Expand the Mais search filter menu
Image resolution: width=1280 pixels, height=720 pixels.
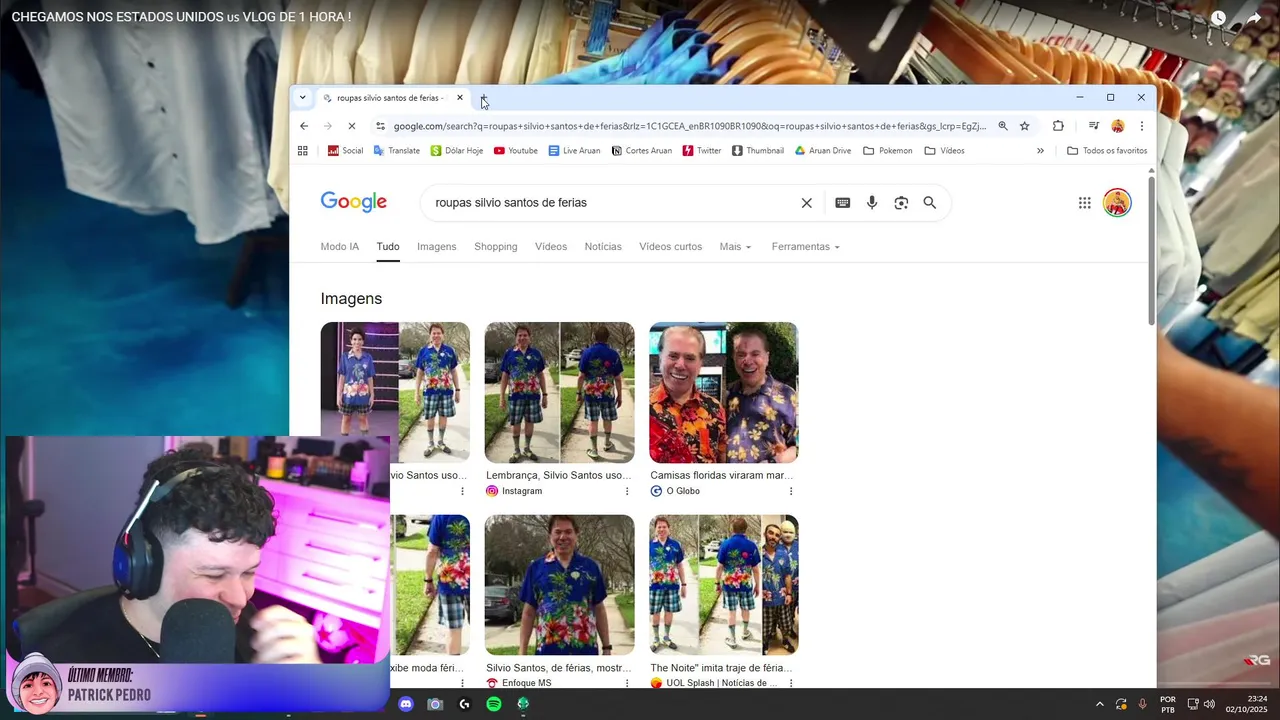point(735,247)
